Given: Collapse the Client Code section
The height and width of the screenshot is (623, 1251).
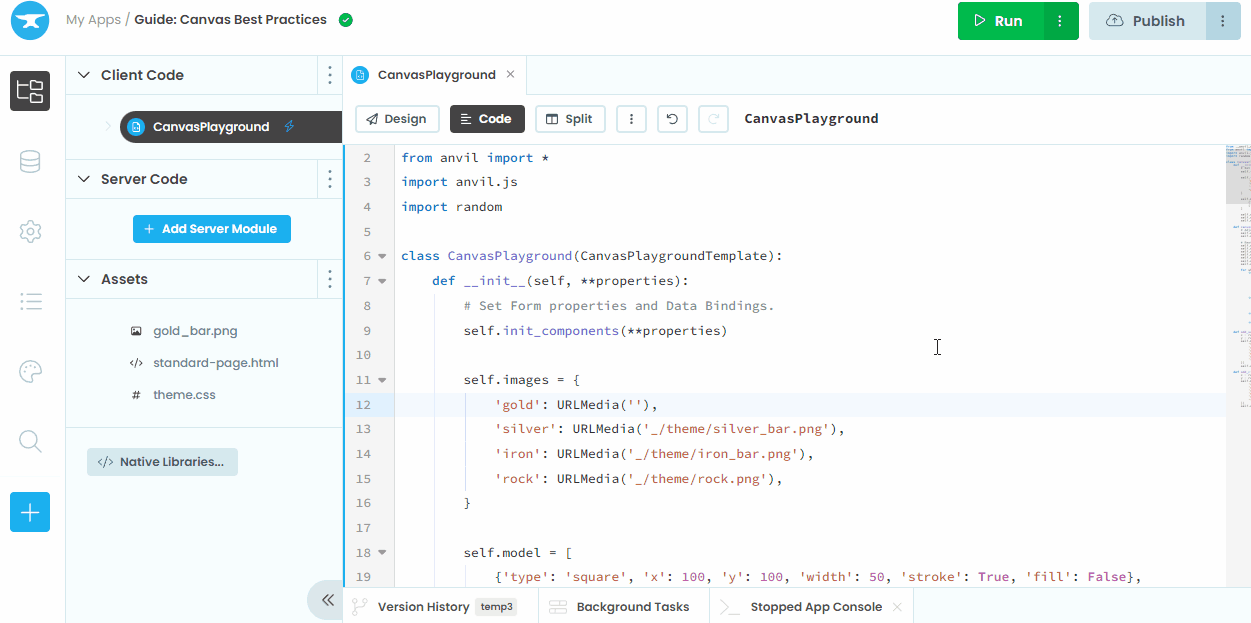Looking at the screenshot, I should tap(83, 75).
